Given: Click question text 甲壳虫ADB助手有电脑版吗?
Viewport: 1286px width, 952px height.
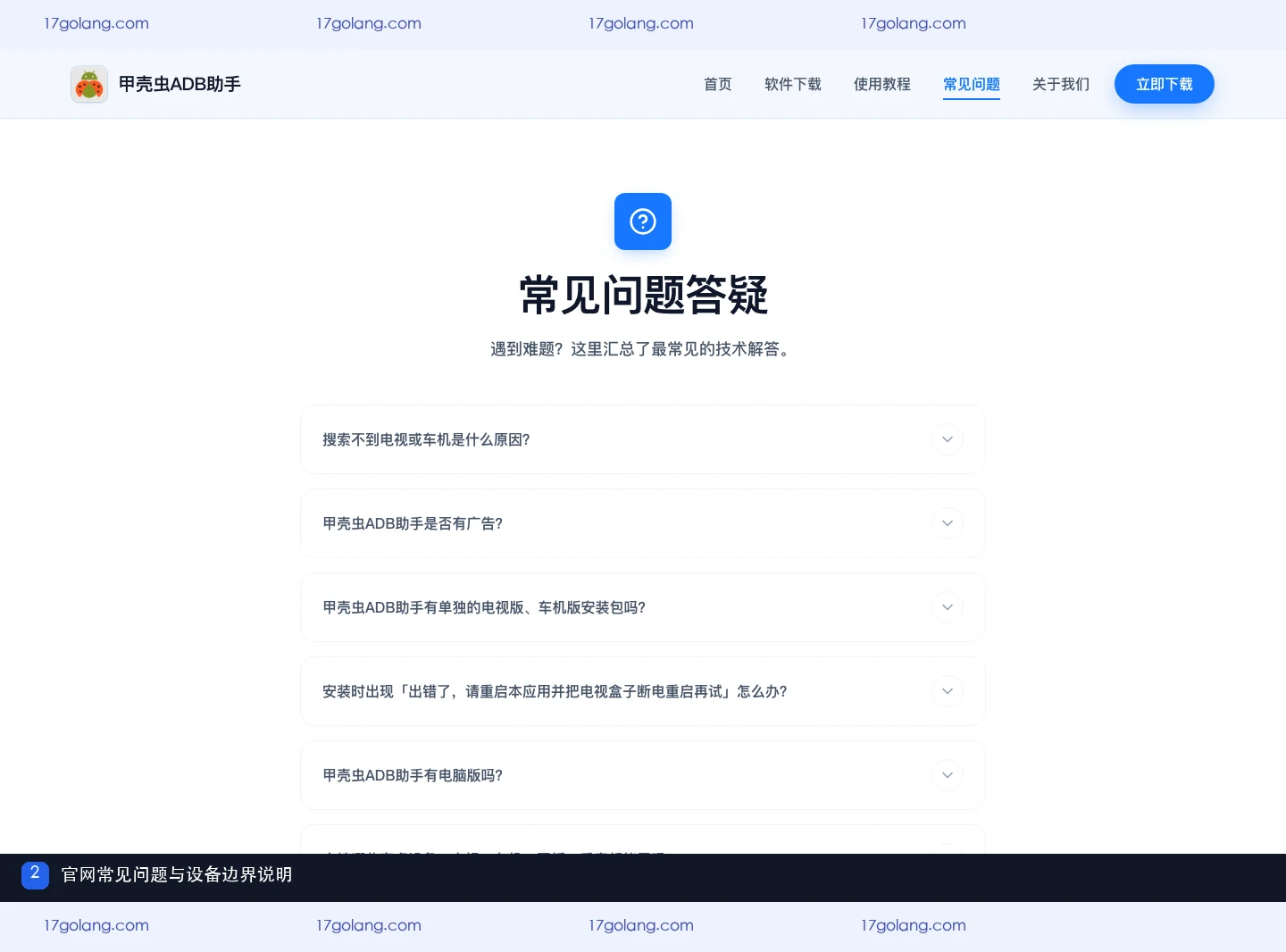Looking at the screenshot, I should [x=413, y=775].
